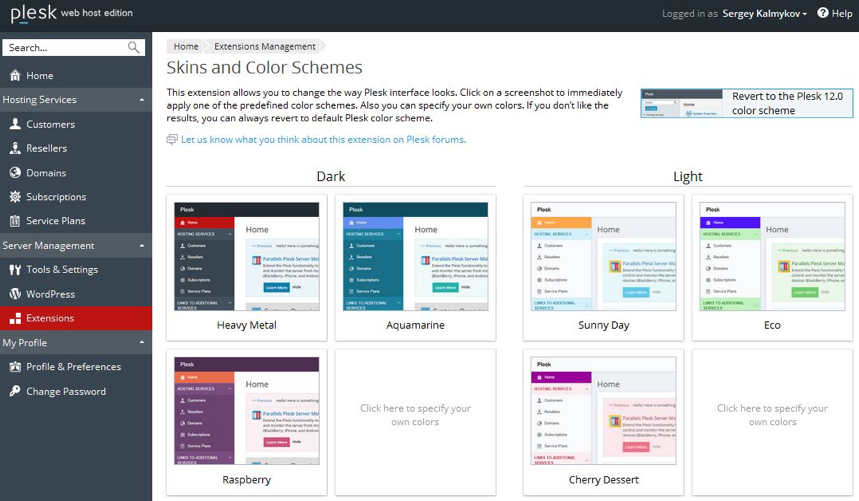
Task: Open Customers in the sidebar
Action: (76, 124)
